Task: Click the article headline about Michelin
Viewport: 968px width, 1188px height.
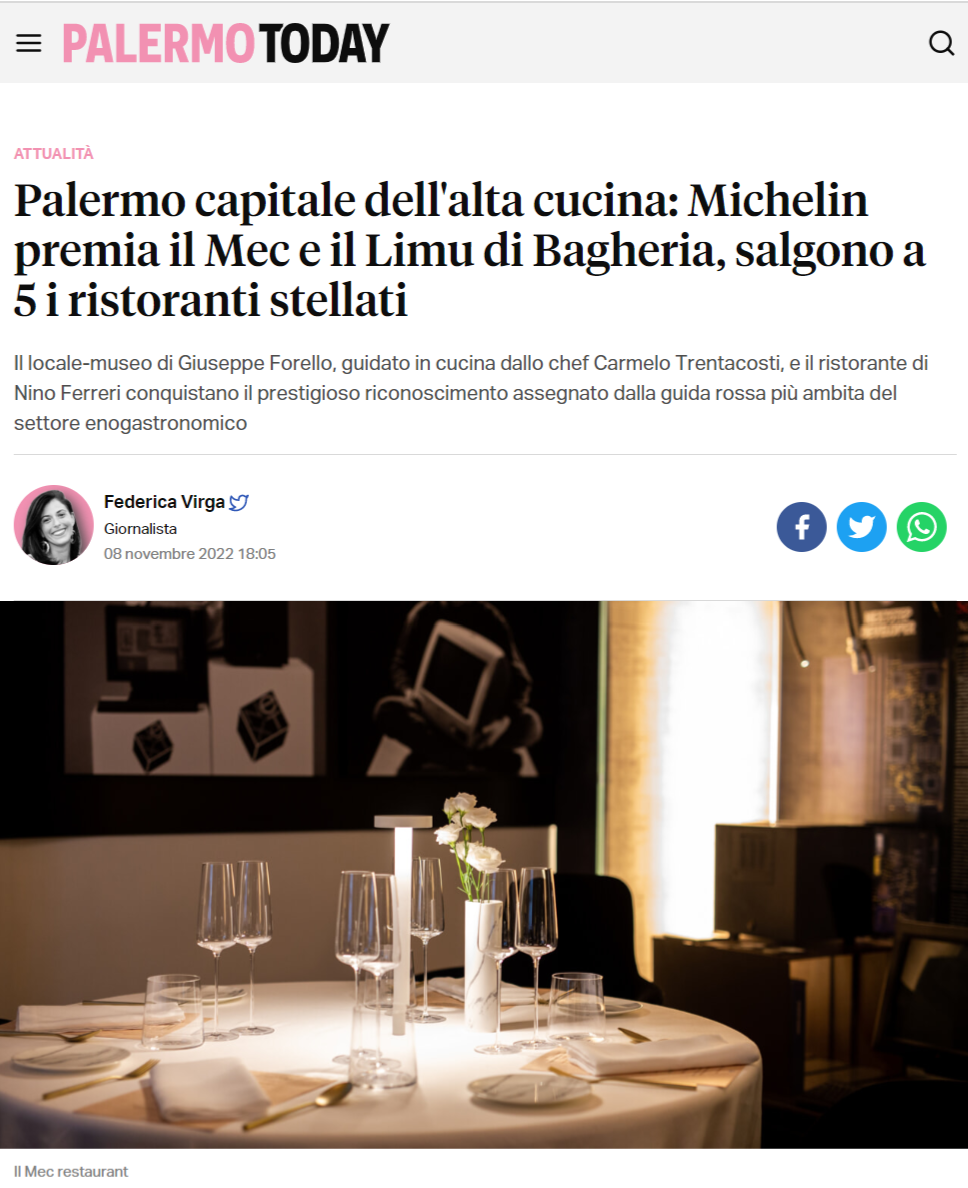Action: [470, 250]
